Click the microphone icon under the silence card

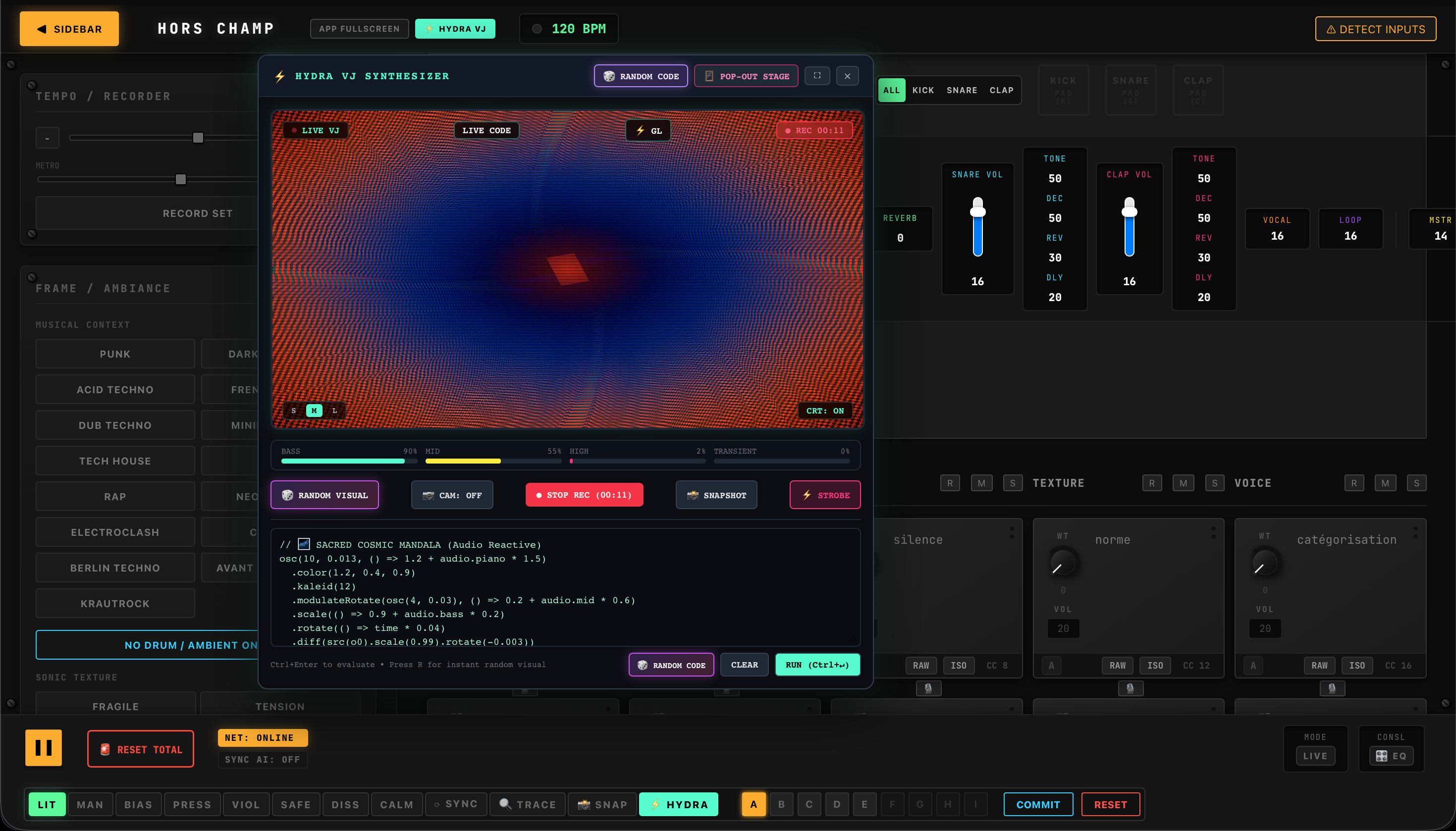tap(928, 688)
